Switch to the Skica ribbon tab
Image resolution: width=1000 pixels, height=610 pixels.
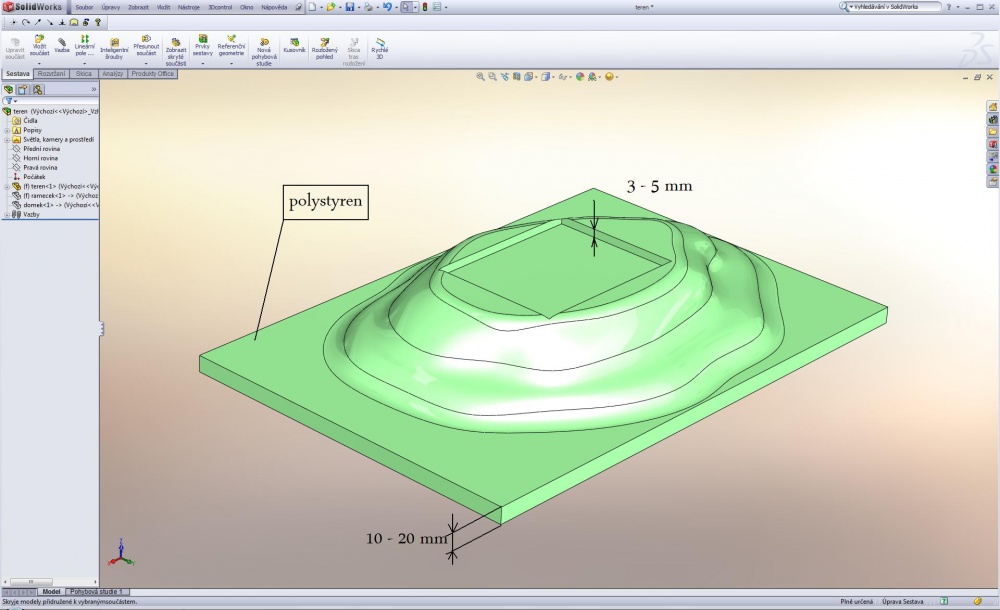(84, 74)
